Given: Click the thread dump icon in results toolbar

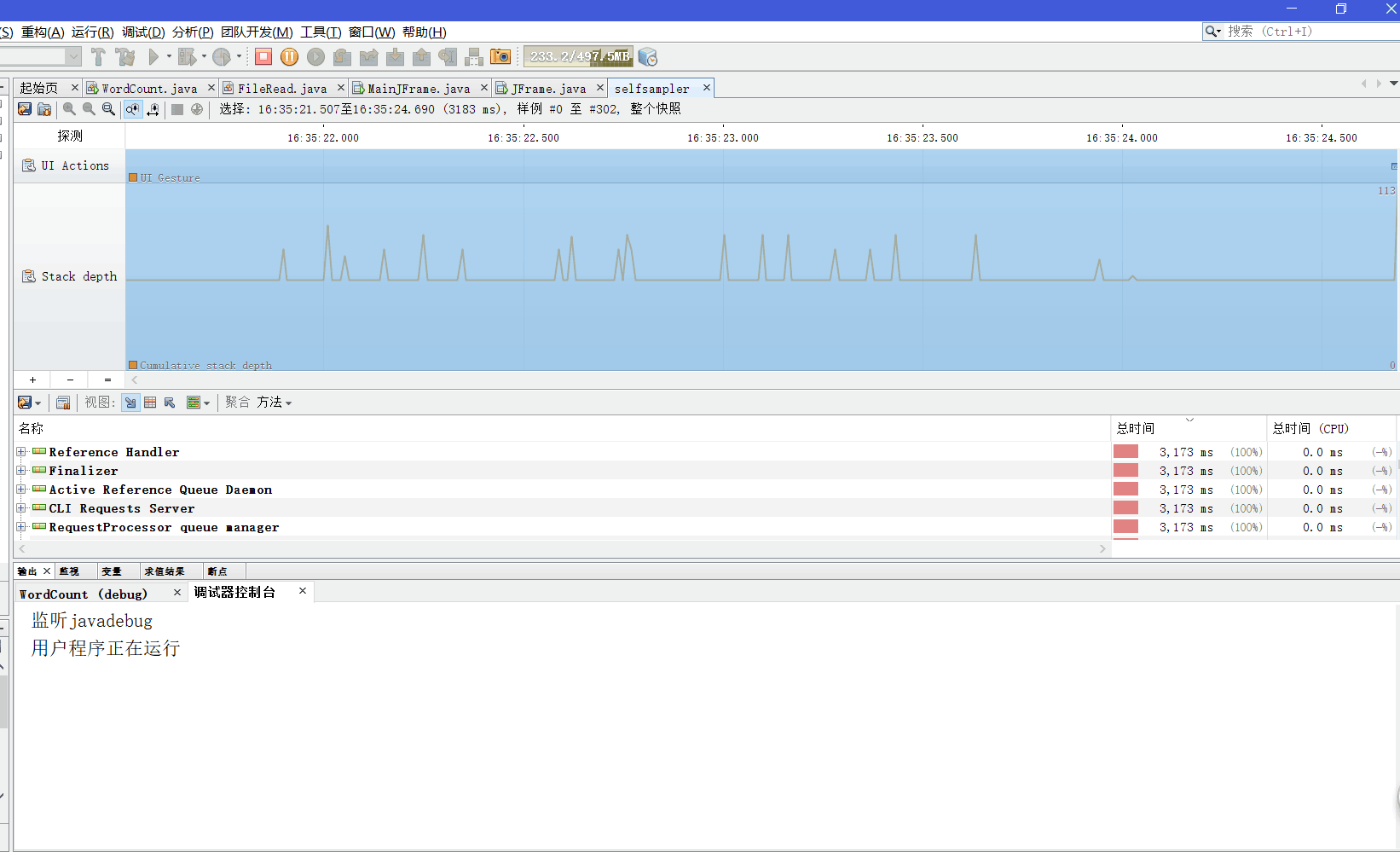Looking at the screenshot, I should [63, 403].
